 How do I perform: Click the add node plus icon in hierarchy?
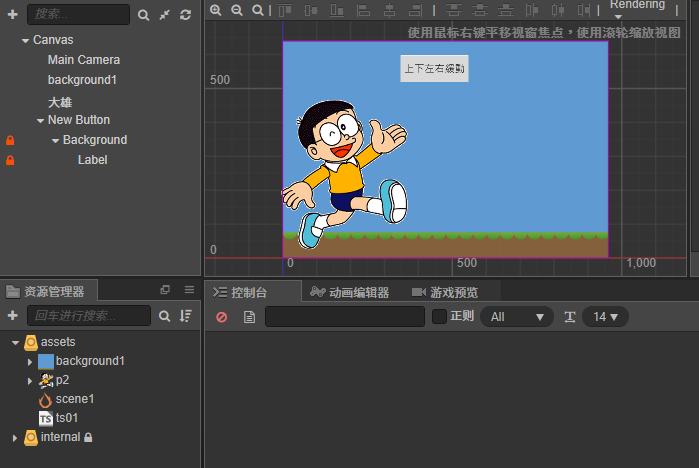12,15
